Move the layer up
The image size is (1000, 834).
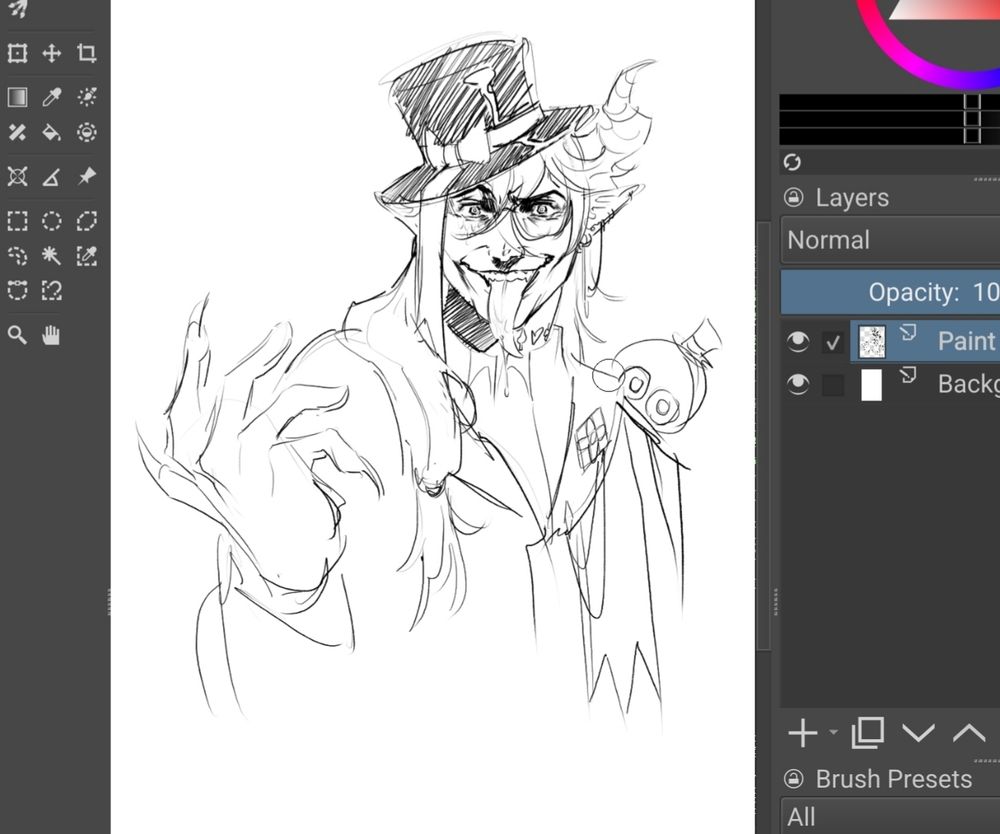[969, 733]
